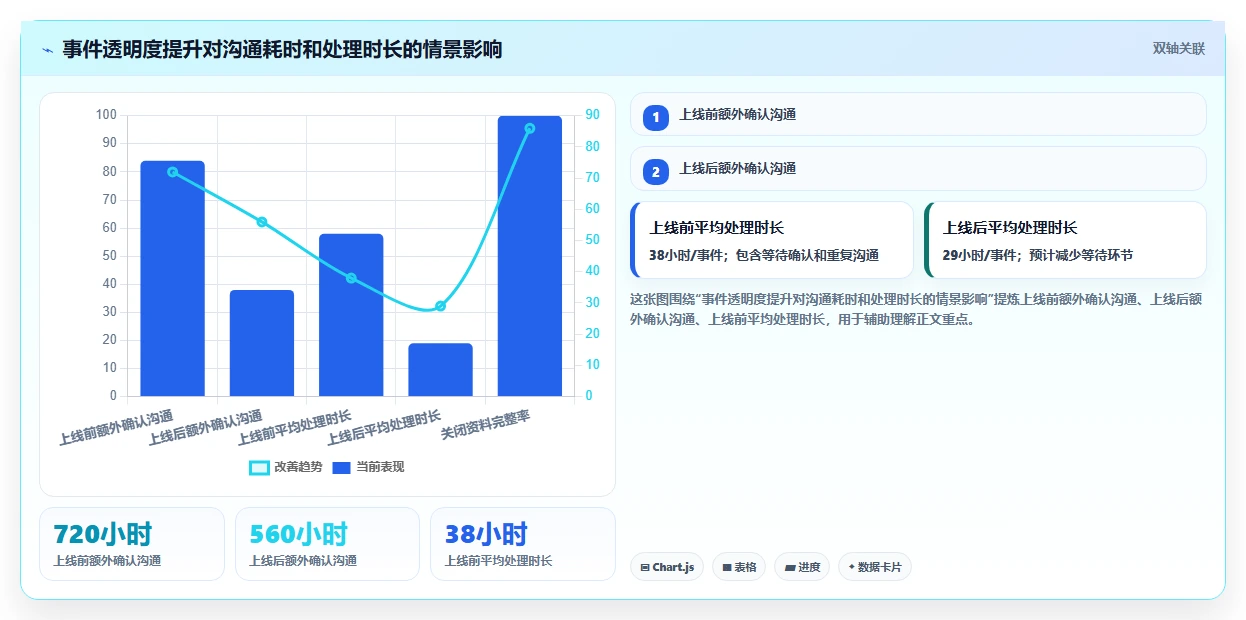Click the 双轴关联 label in the header
This screenshot has width=1246, height=620.
pos(1179,49)
